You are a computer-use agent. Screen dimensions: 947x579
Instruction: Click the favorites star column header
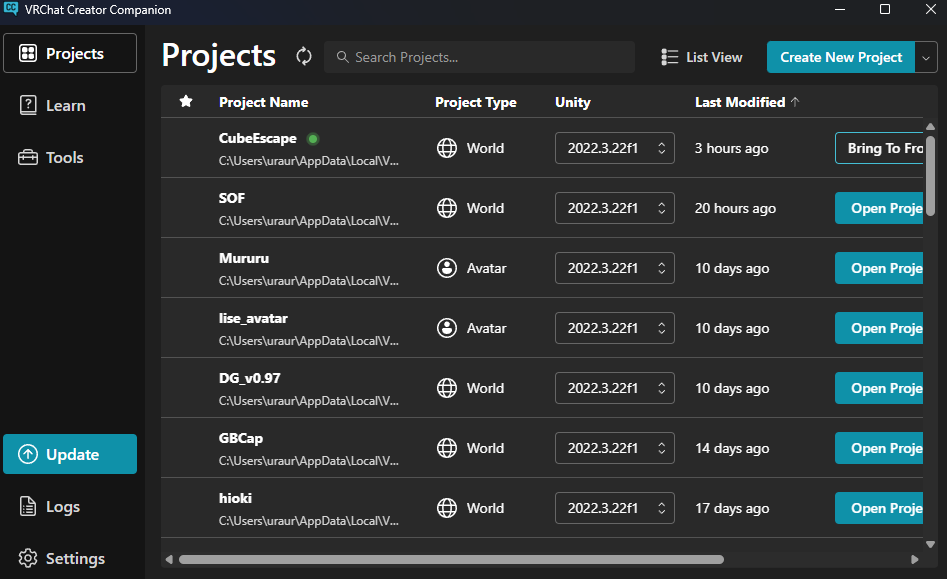[x=186, y=102]
